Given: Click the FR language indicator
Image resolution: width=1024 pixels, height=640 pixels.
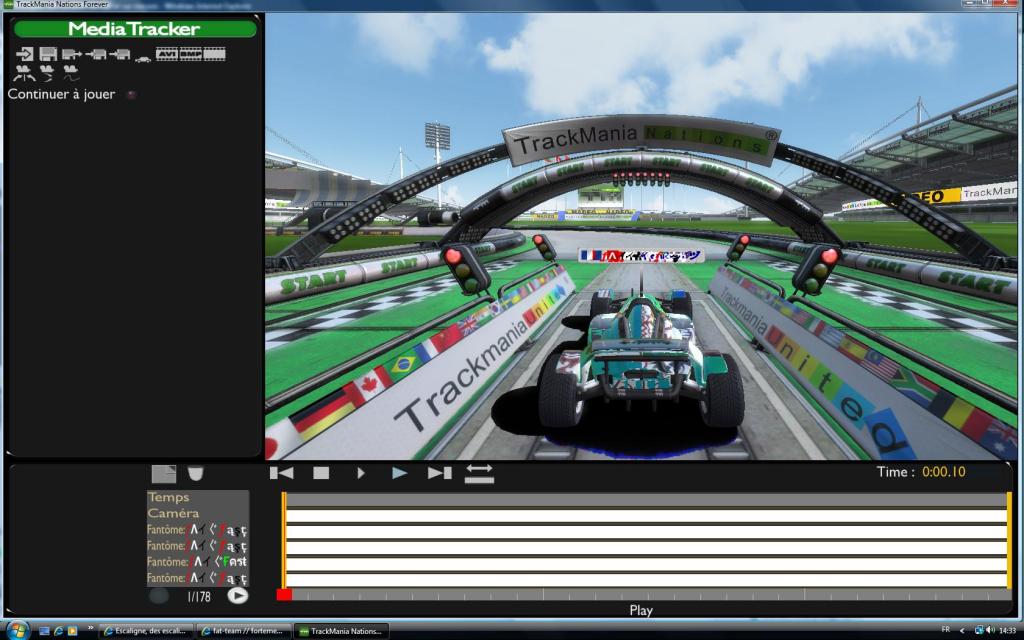Looking at the screenshot, I should coord(946,630).
